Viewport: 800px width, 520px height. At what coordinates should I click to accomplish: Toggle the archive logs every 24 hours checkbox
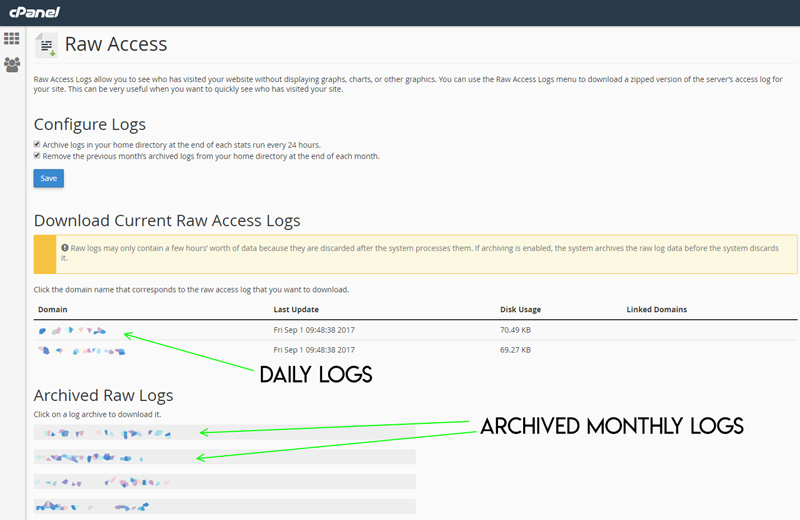(x=37, y=144)
